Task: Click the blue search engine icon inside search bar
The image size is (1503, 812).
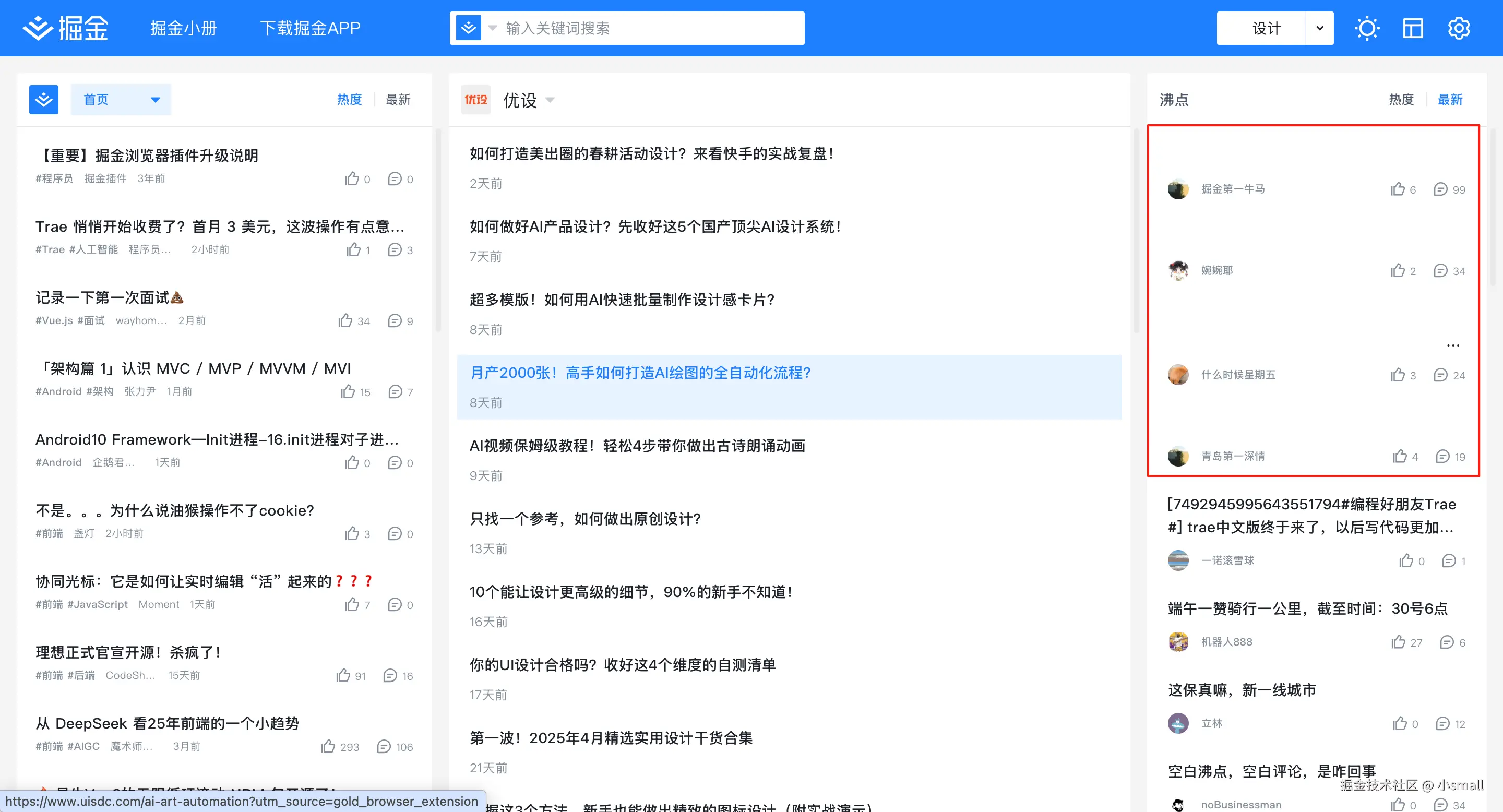Action: click(468, 28)
